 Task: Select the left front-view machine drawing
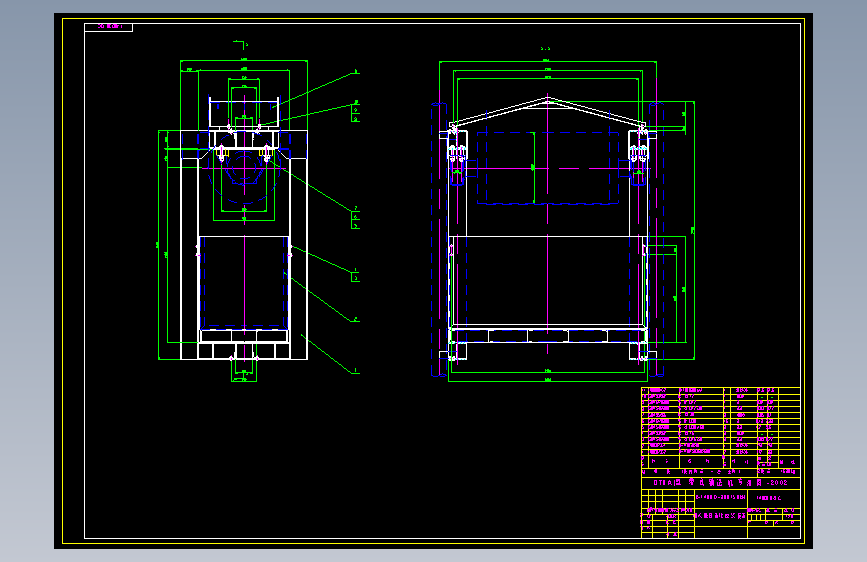[x=244, y=219]
